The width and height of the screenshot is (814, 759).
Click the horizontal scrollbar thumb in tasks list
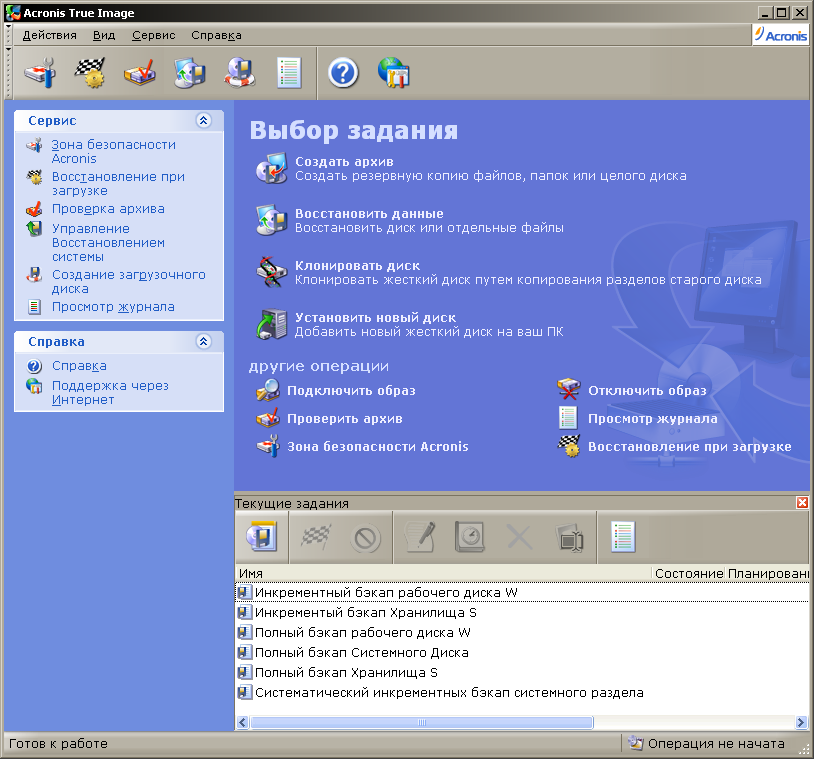click(x=422, y=722)
